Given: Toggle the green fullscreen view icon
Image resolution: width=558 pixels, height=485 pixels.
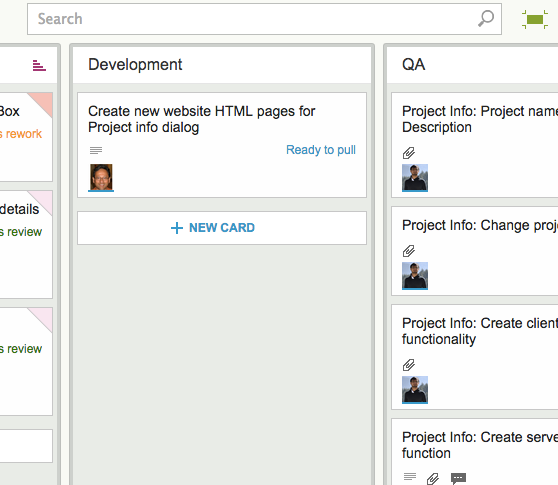Looking at the screenshot, I should tap(535, 19).
